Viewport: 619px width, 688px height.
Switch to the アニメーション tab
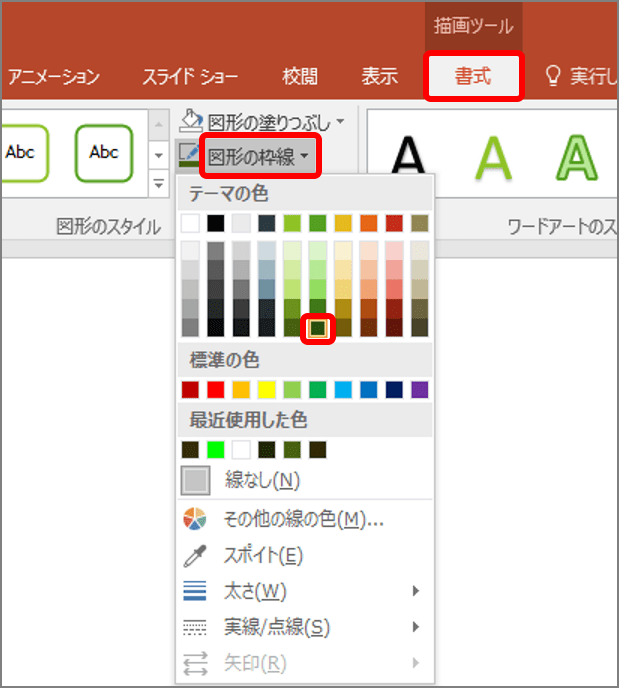click(x=54, y=77)
